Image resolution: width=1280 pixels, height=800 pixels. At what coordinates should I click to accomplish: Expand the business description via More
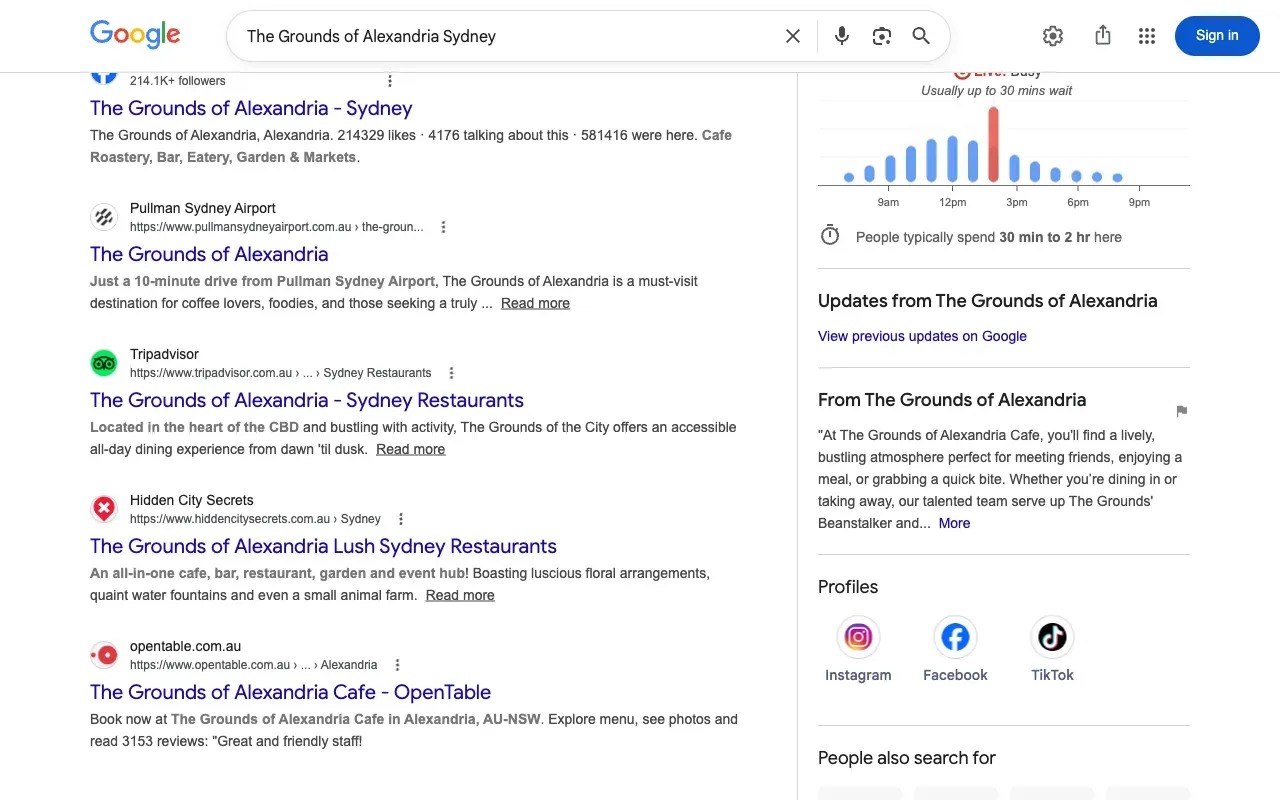[x=954, y=523]
